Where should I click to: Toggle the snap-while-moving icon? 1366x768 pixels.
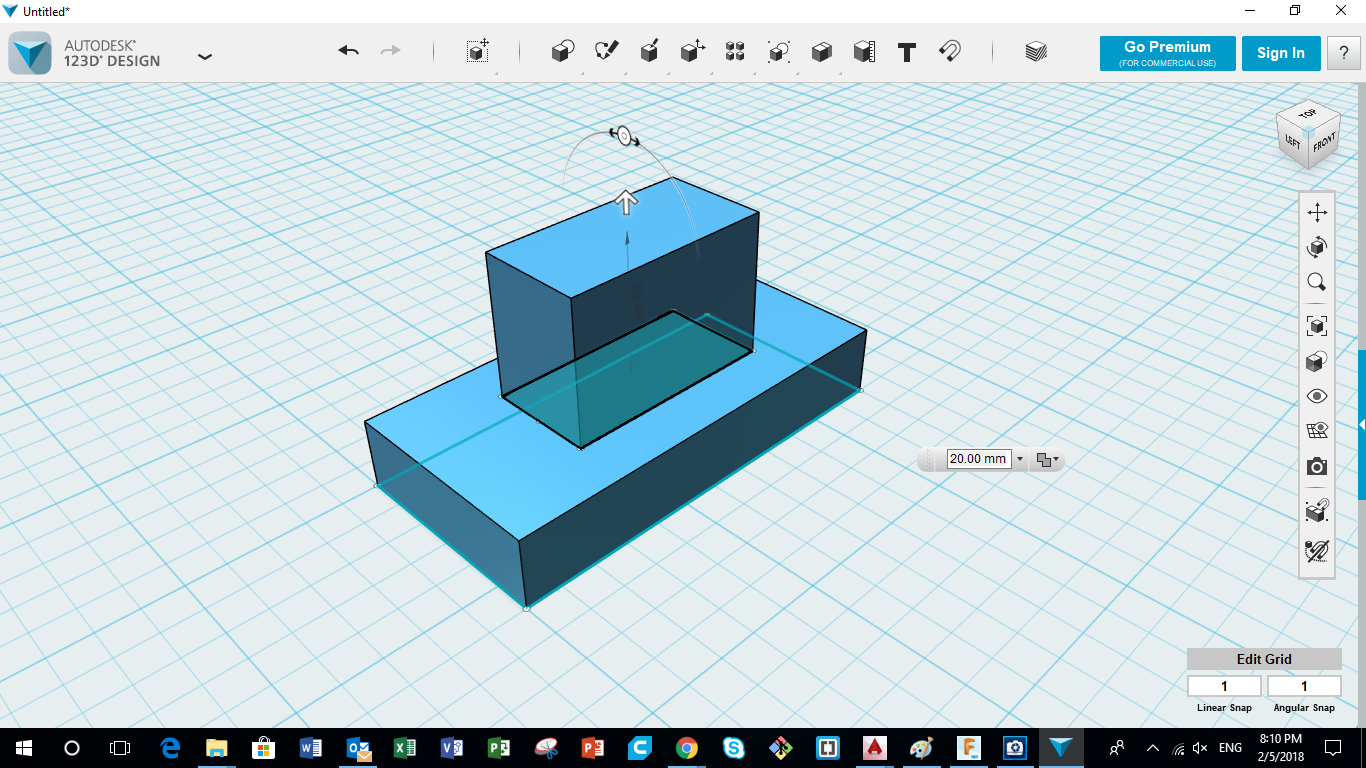point(1317,511)
